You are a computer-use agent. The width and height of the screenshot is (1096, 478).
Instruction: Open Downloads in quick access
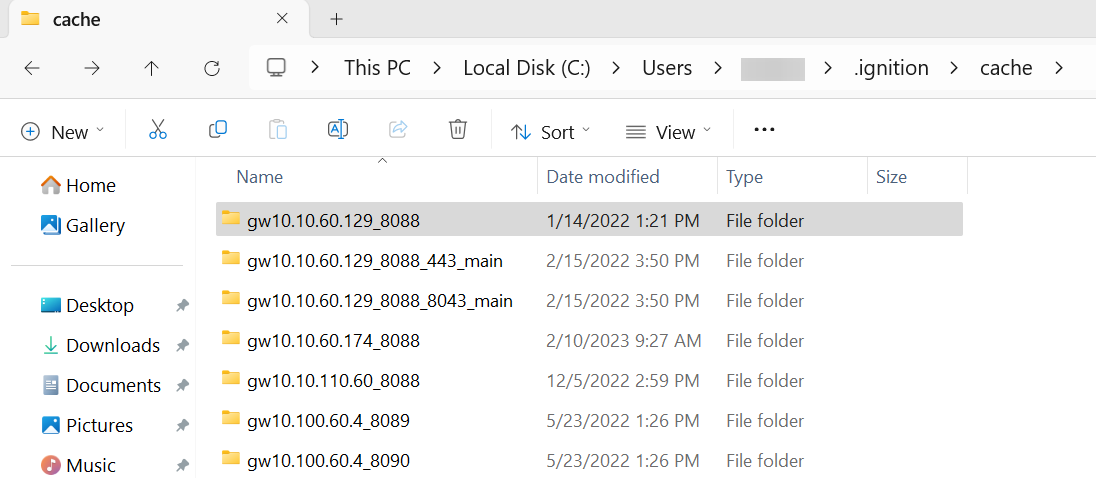pos(101,345)
